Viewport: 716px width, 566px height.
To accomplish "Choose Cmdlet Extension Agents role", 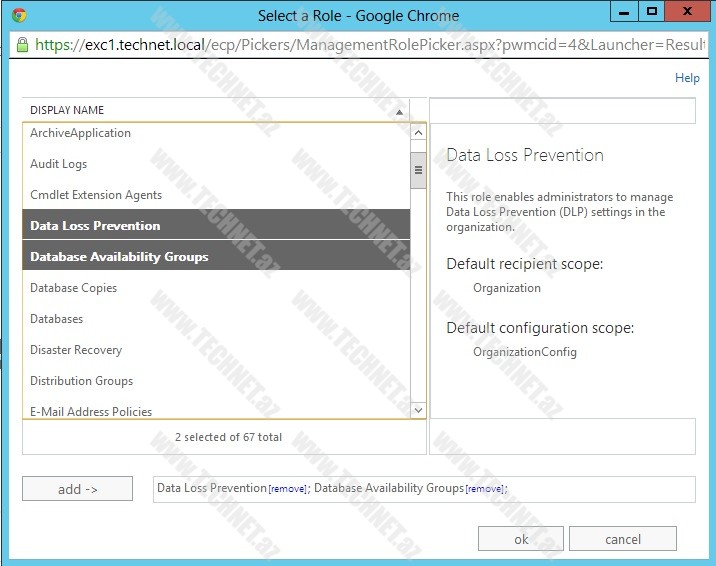I will [96, 195].
